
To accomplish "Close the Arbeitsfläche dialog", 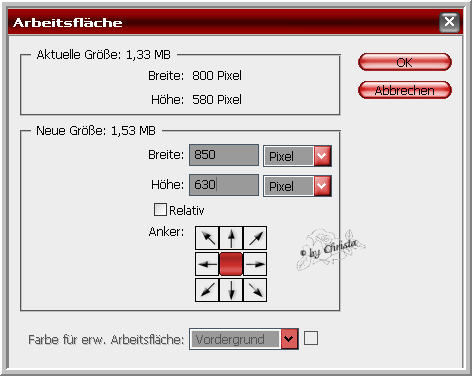I will point(449,22).
